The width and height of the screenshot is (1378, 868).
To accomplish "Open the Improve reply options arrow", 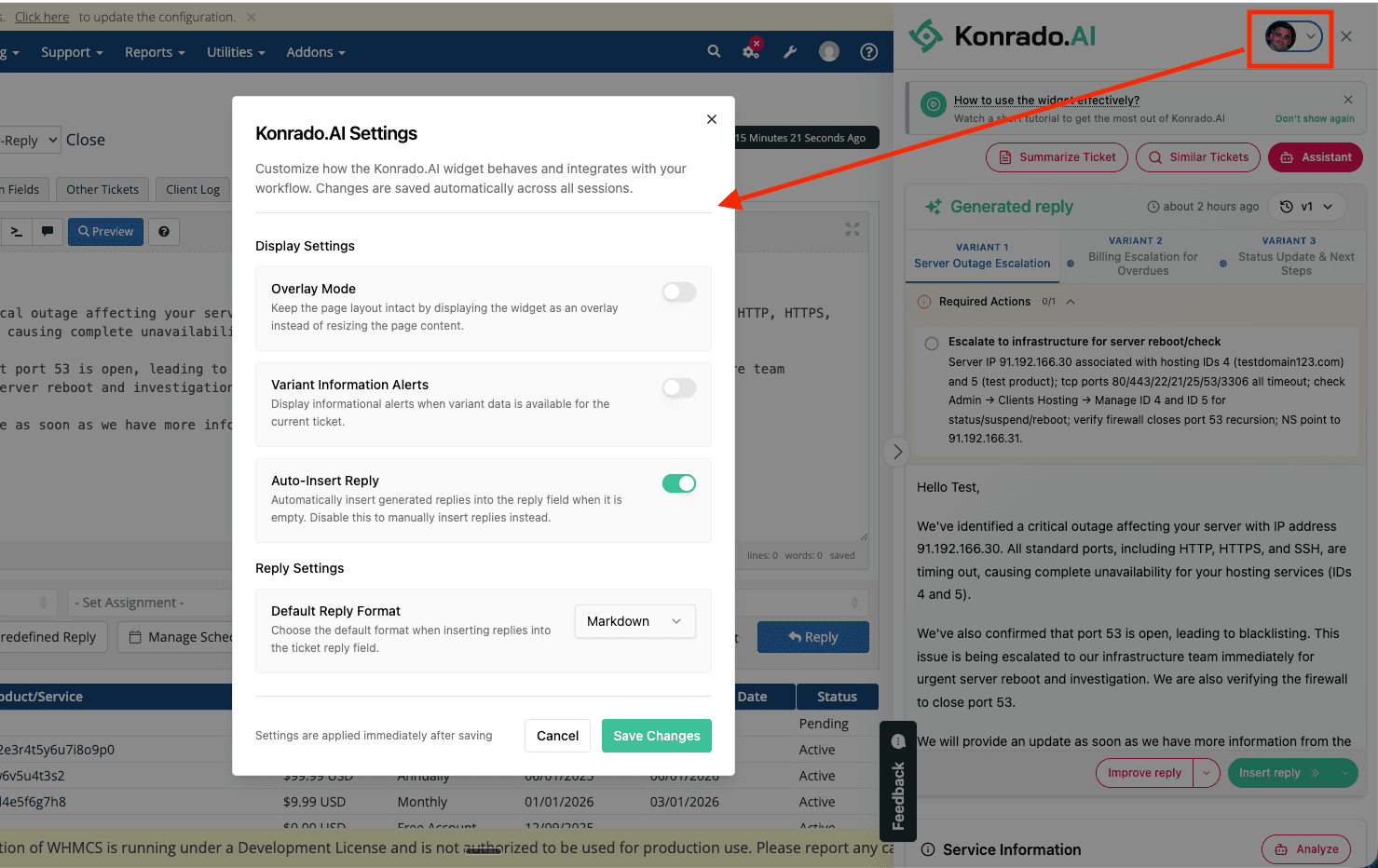I will [x=1207, y=773].
